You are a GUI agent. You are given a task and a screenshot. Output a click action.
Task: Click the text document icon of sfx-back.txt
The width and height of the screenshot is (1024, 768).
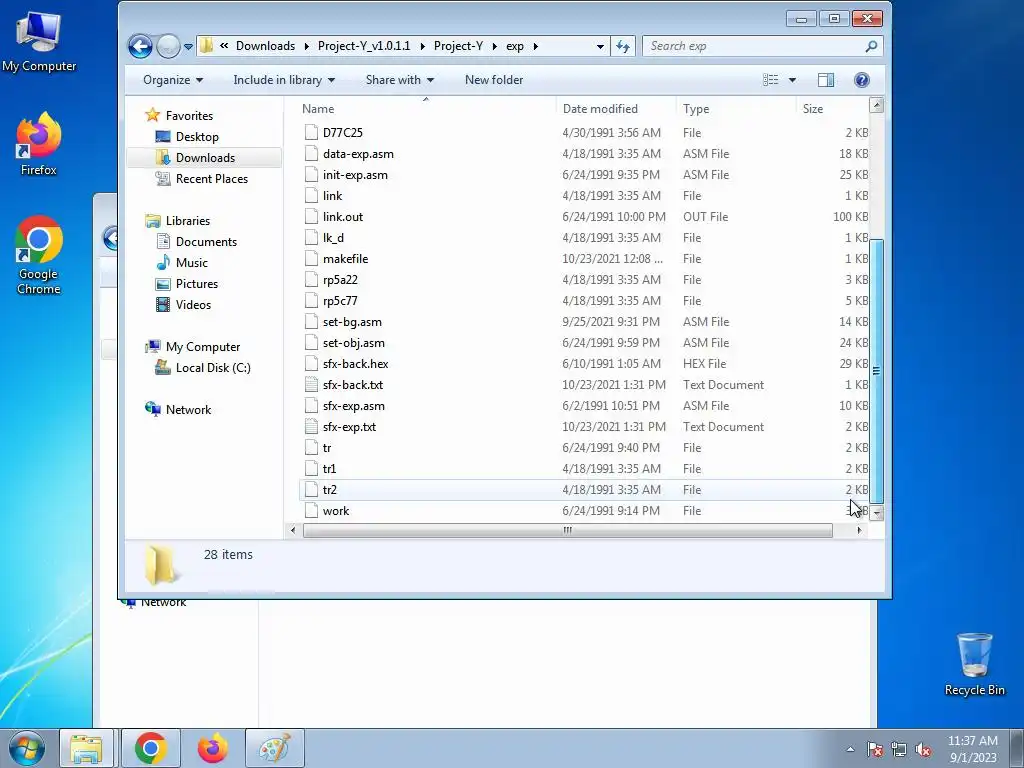312,385
